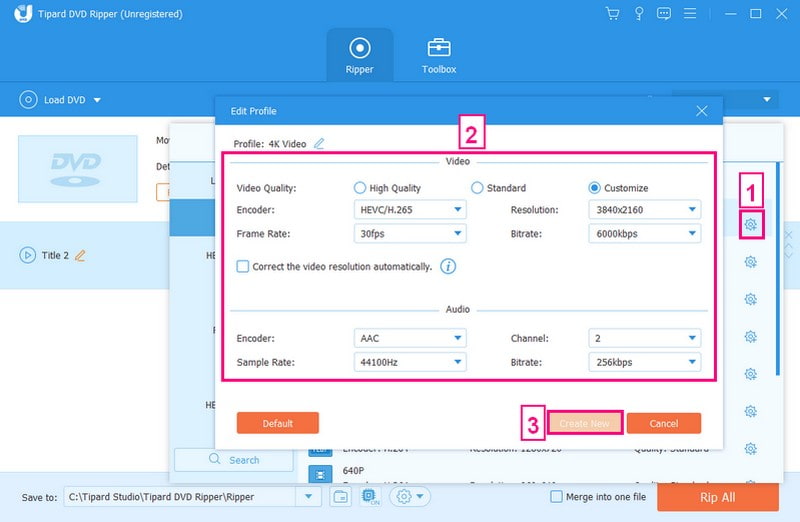Click the Default button

[277, 423]
